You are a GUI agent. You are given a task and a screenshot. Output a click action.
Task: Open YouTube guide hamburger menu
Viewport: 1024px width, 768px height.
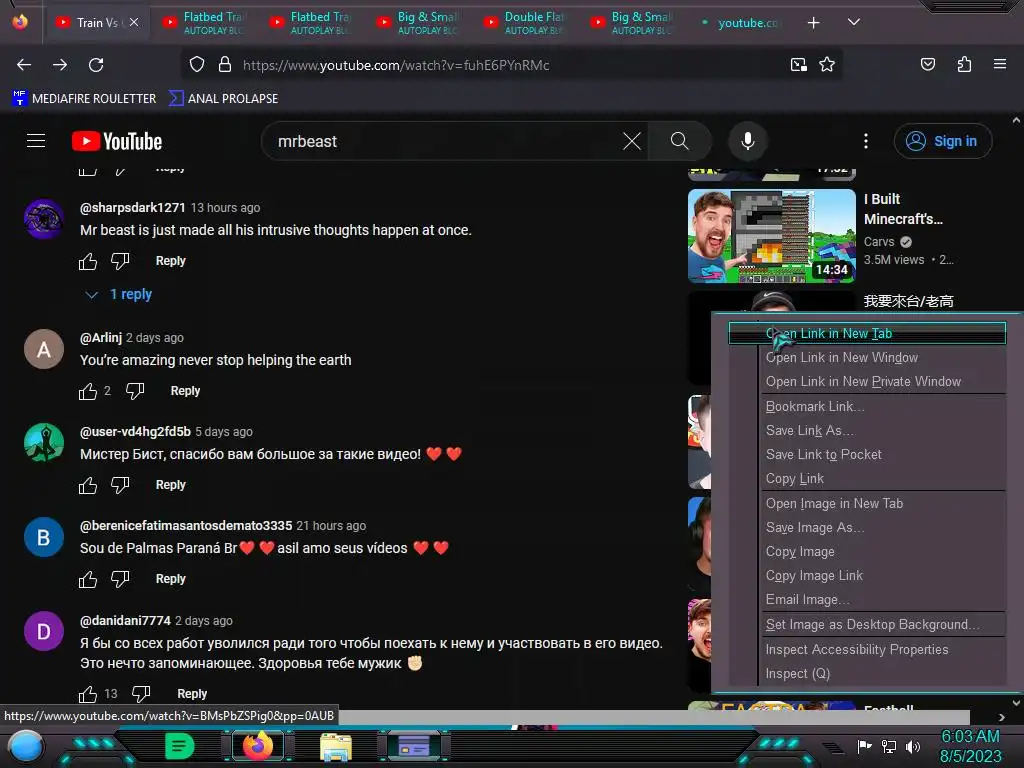[36, 141]
